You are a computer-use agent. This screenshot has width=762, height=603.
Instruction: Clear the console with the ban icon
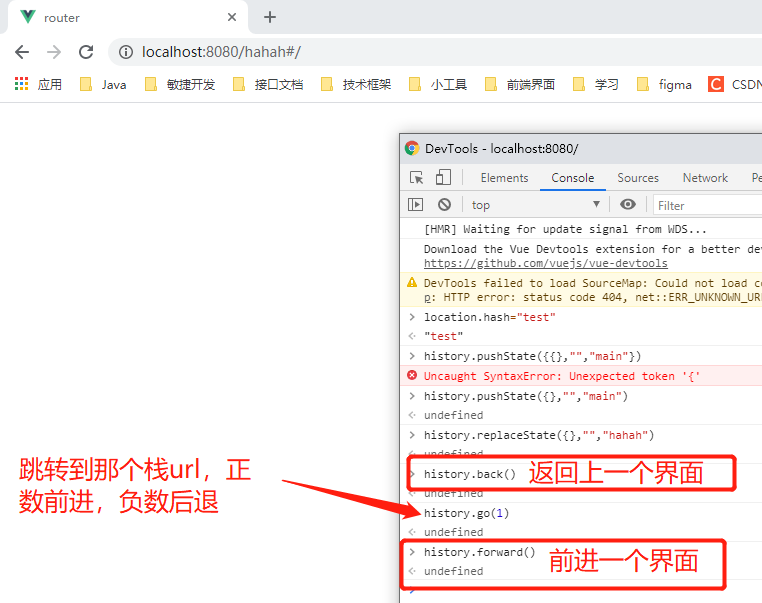[444, 205]
